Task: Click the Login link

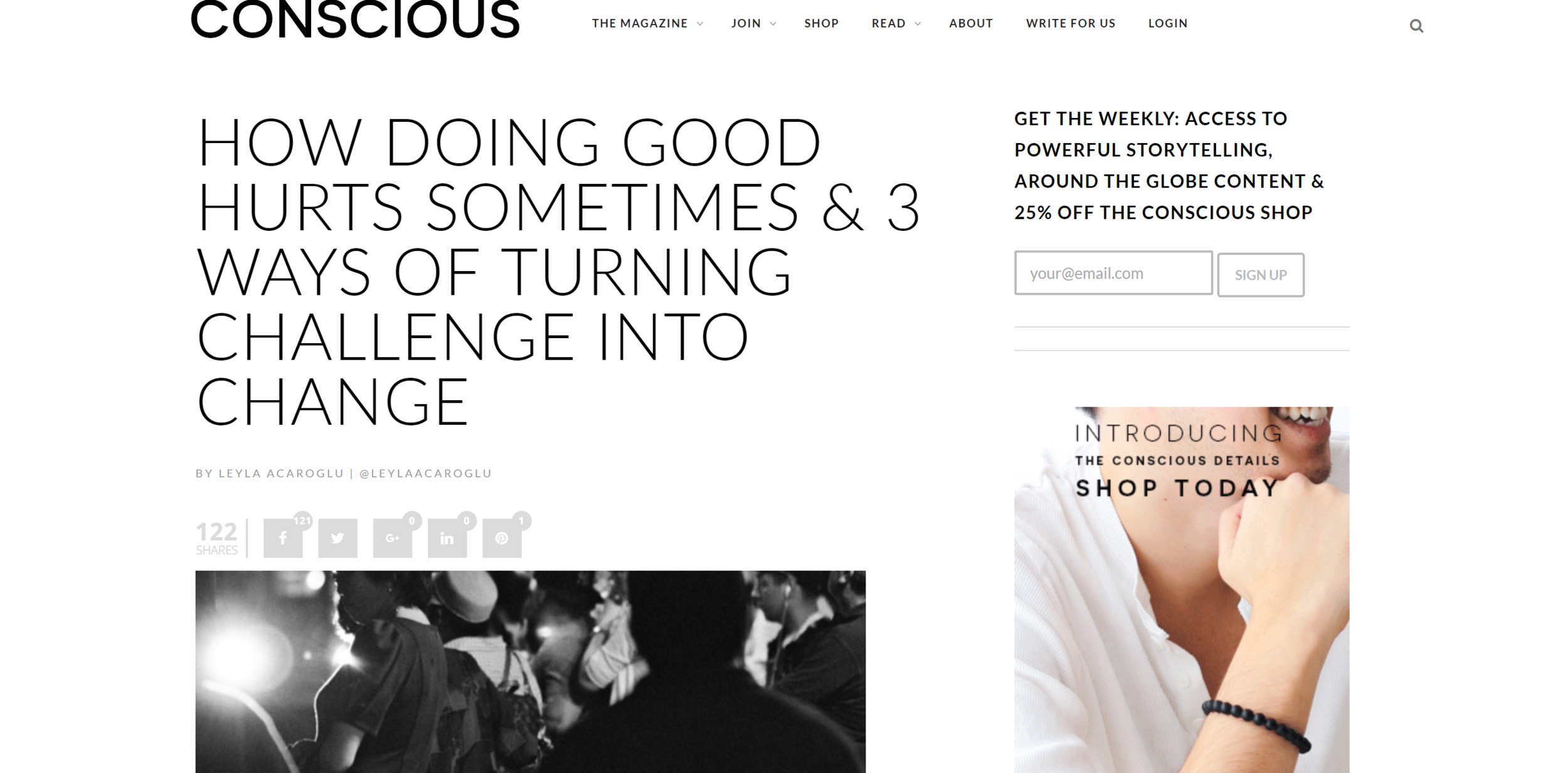Action: [x=1168, y=23]
